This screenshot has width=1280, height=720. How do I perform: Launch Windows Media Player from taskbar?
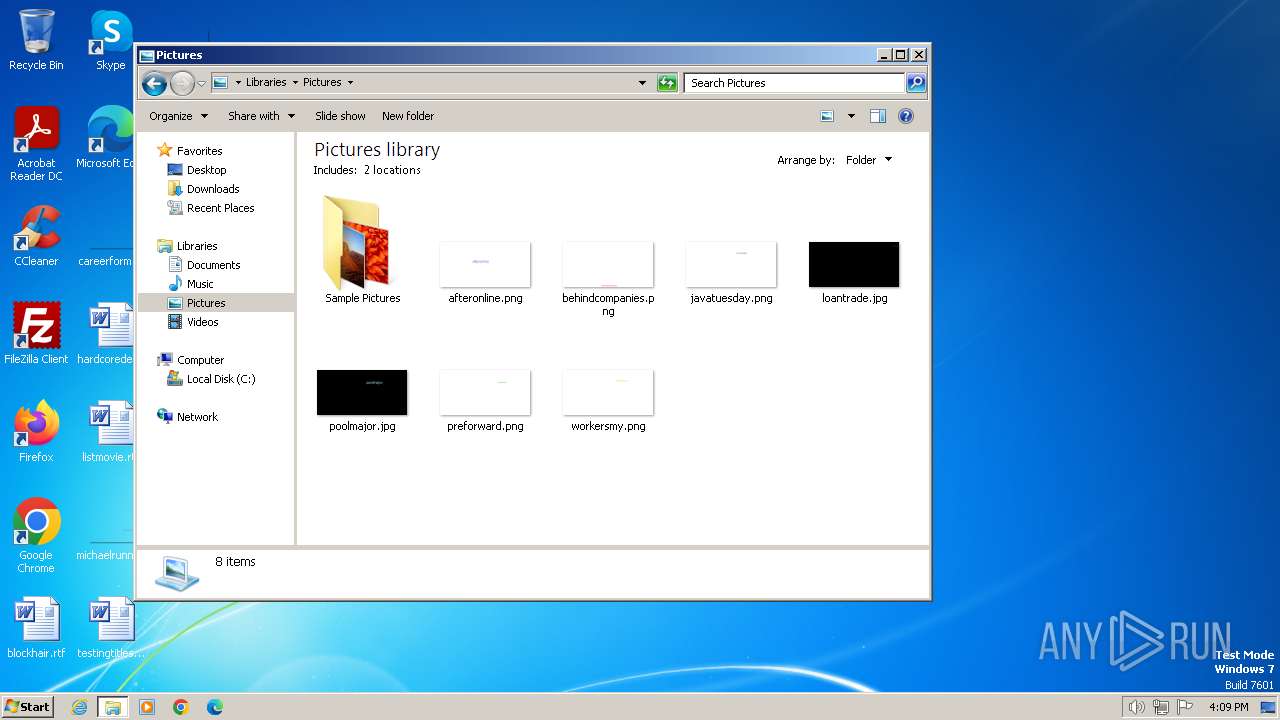point(147,707)
